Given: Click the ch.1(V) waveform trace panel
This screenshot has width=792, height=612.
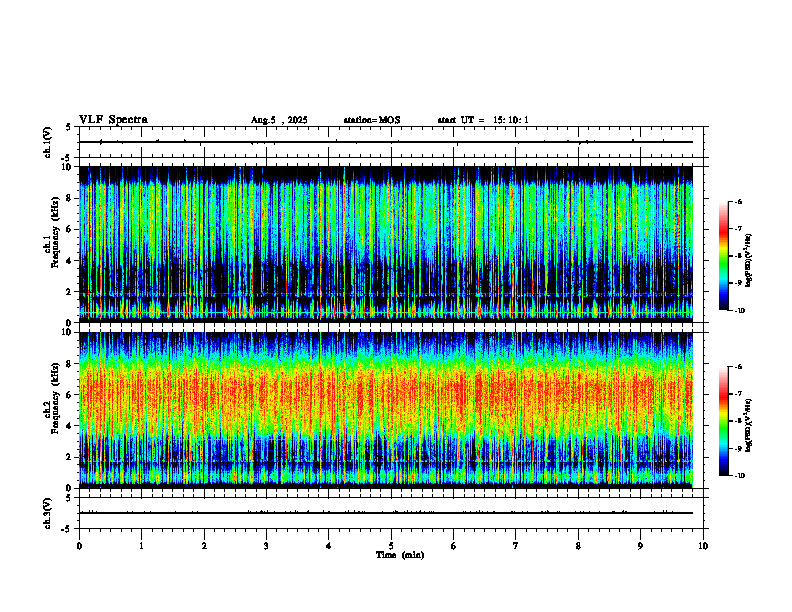Looking at the screenshot, I should tap(391, 142).
